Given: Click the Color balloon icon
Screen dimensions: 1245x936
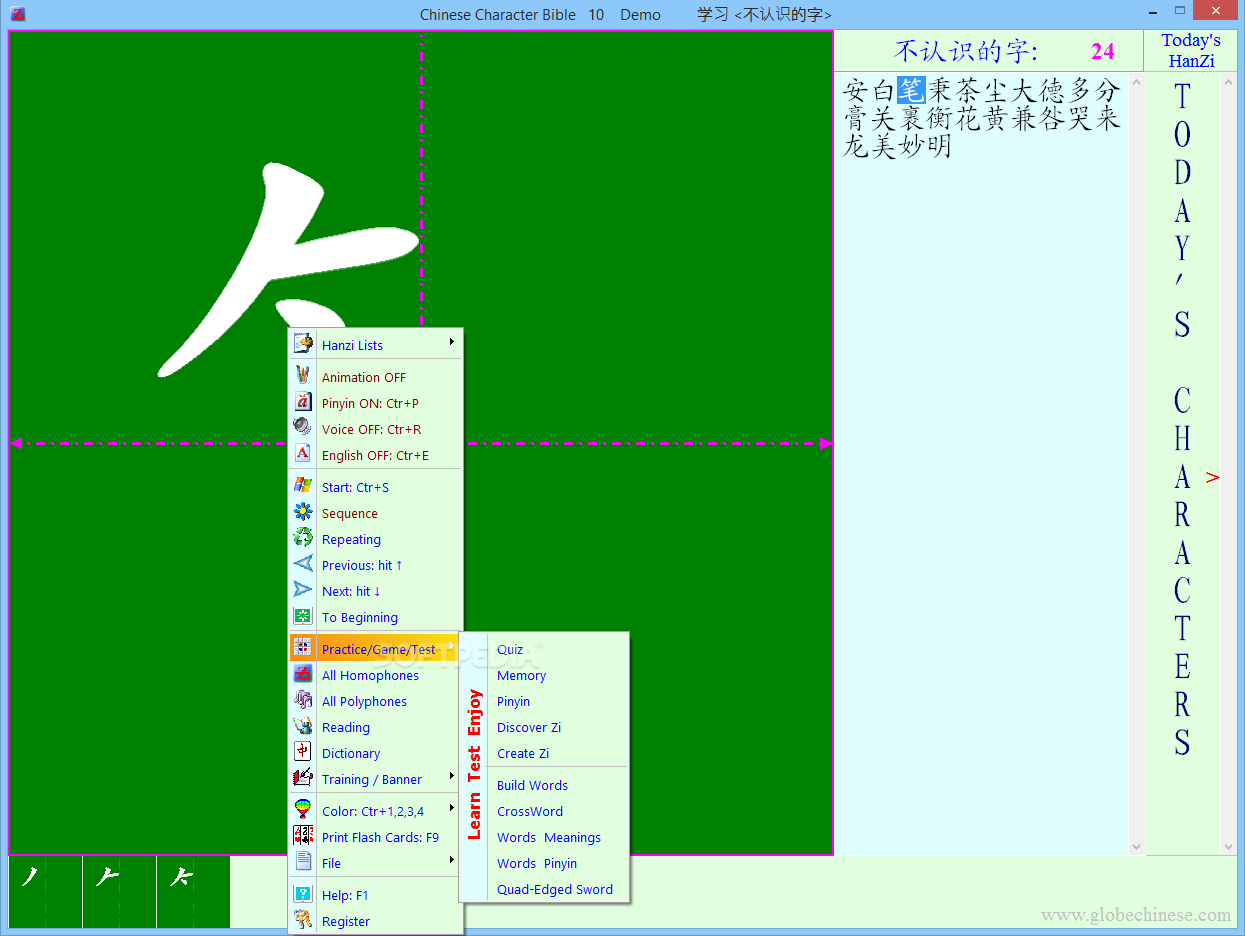Looking at the screenshot, I should click(303, 810).
